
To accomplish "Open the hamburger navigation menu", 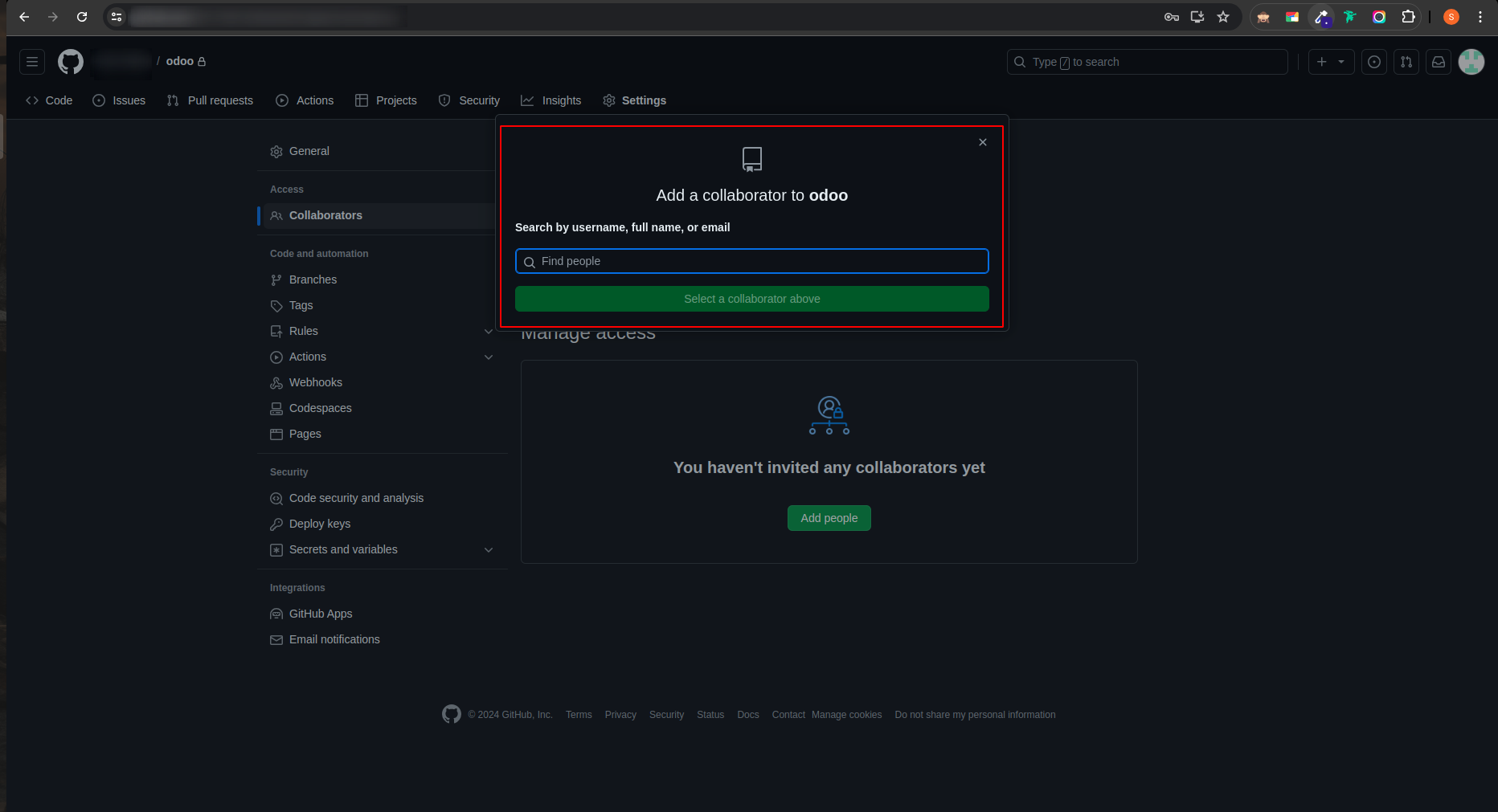I will 32,62.
